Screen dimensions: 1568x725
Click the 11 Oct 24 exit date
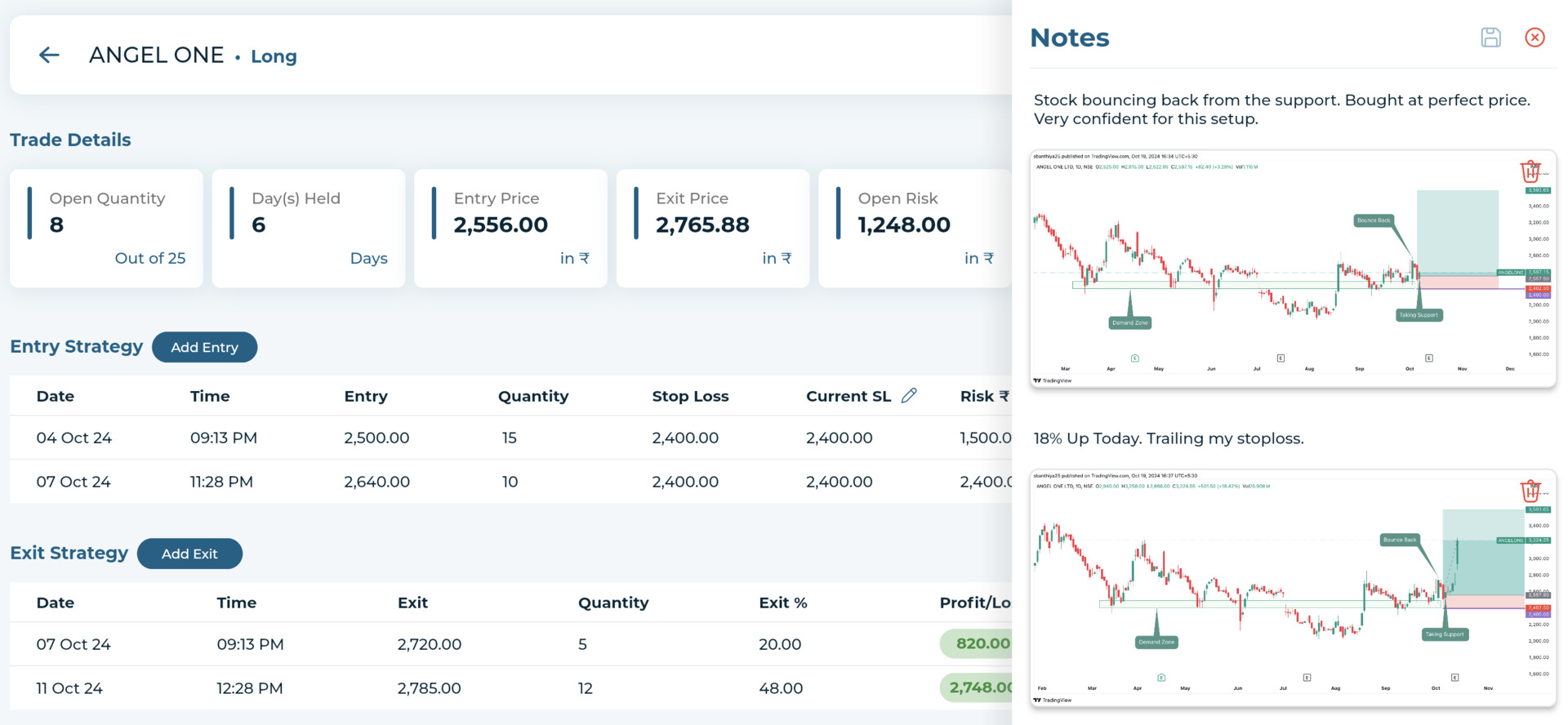pyautogui.click(x=69, y=688)
